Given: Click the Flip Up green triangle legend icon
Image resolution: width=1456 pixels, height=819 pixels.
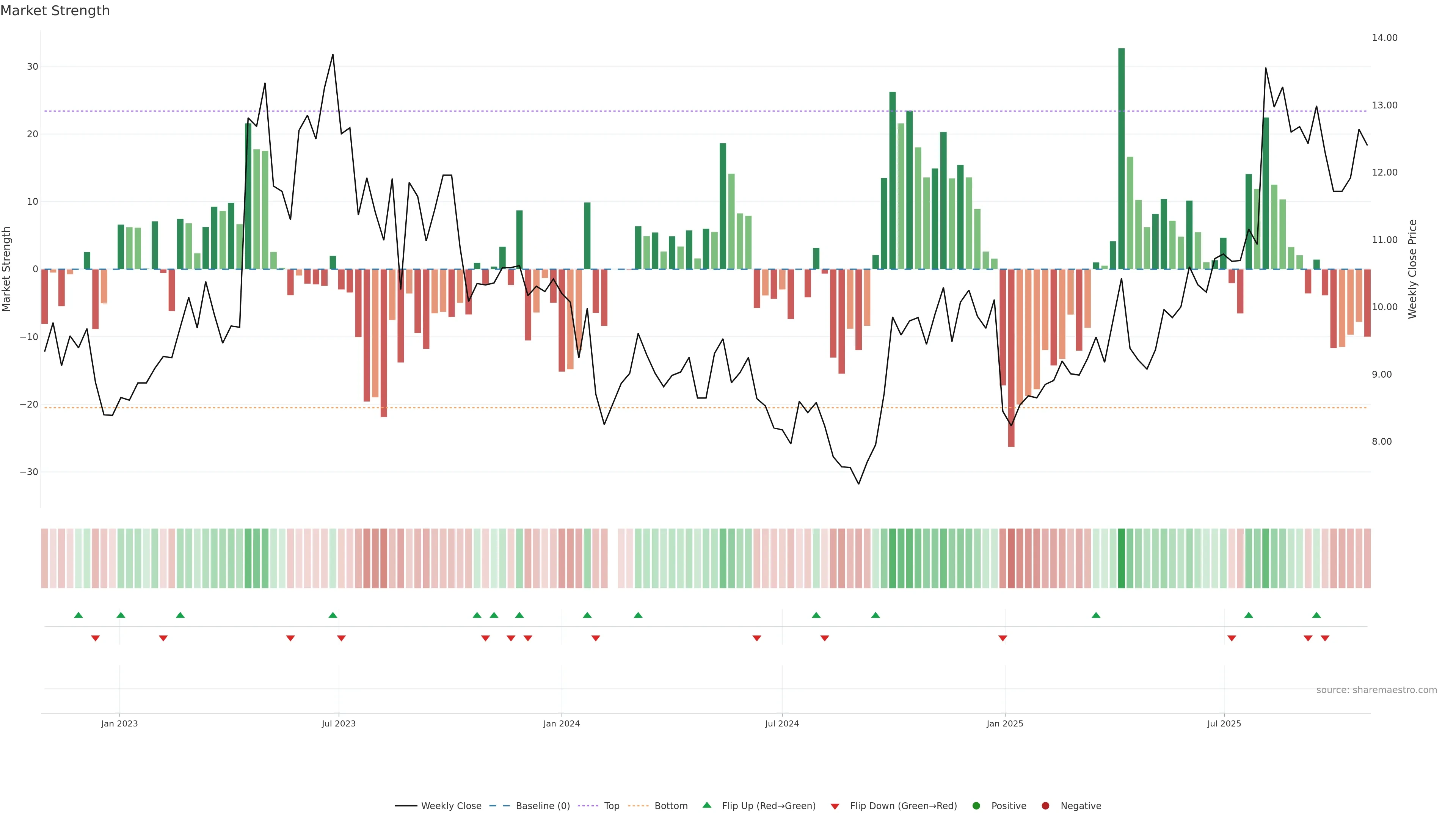Looking at the screenshot, I should [706, 805].
